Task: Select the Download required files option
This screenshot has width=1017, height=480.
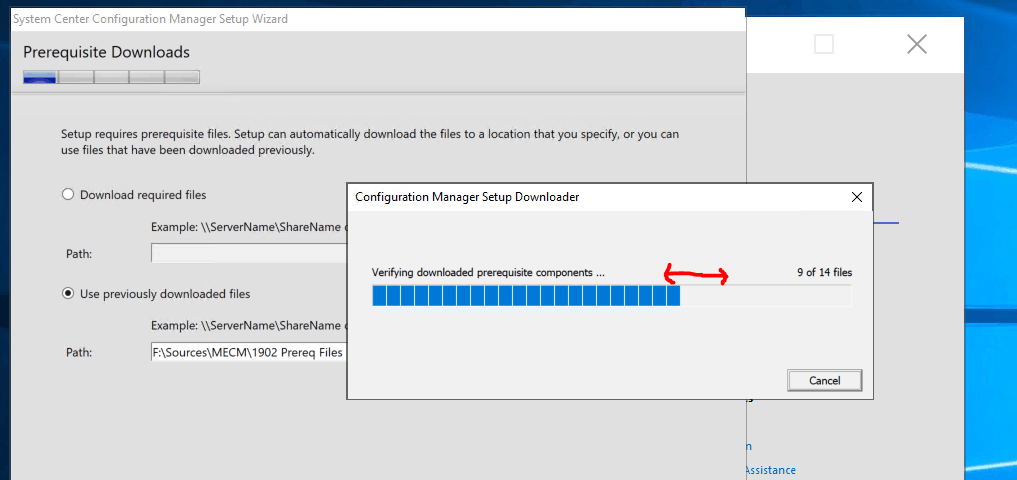Action: click(x=134, y=195)
